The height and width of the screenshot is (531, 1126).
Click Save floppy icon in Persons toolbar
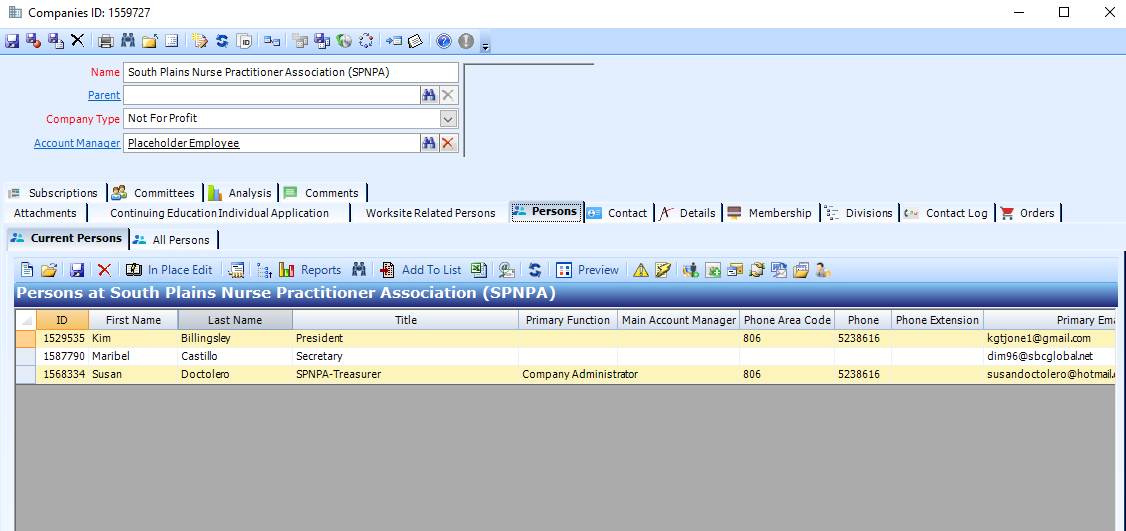point(77,270)
